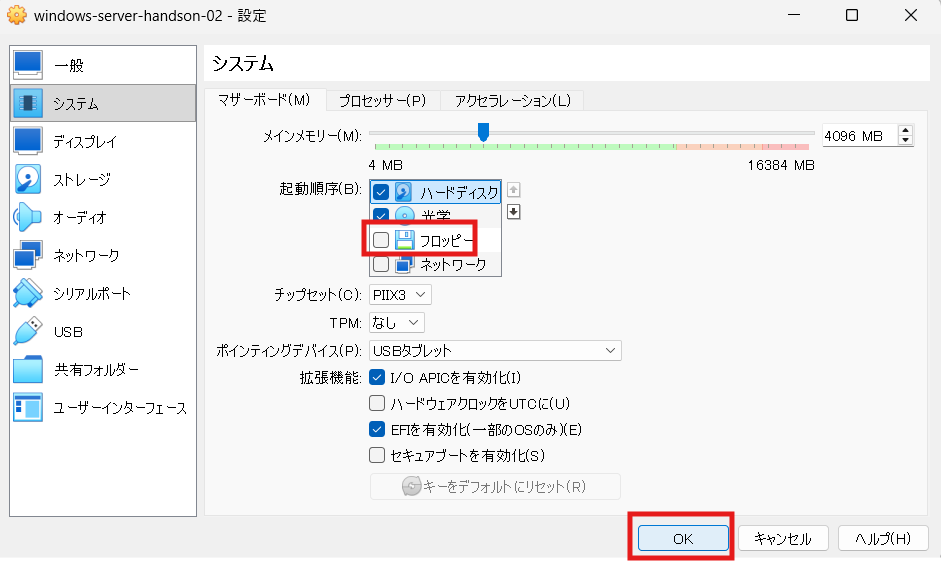Click the ネットワーク boot device icon
The height and width of the screenshot is (562, 941).
tap(404, 264)
